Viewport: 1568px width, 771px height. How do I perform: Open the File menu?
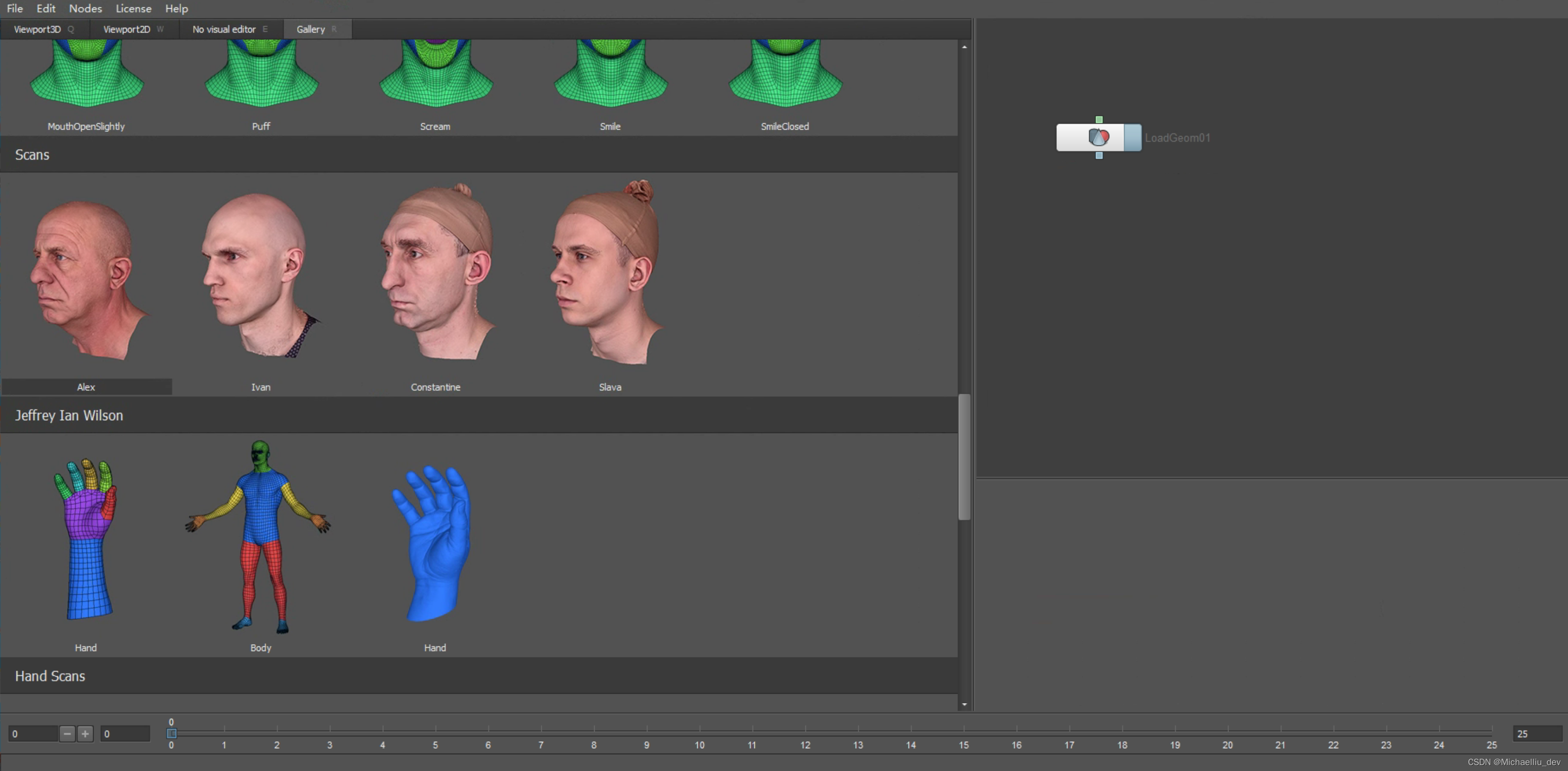(15, 8)
